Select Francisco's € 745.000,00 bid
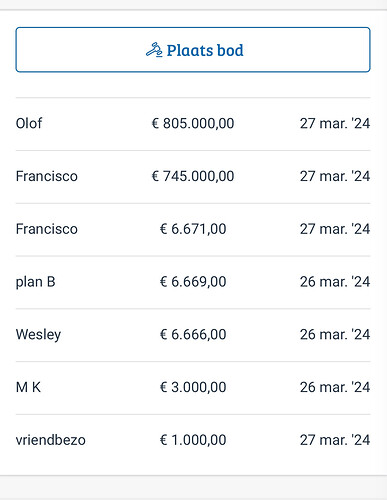This screenshot has width=387, height=500. click(x=193, y=176)
